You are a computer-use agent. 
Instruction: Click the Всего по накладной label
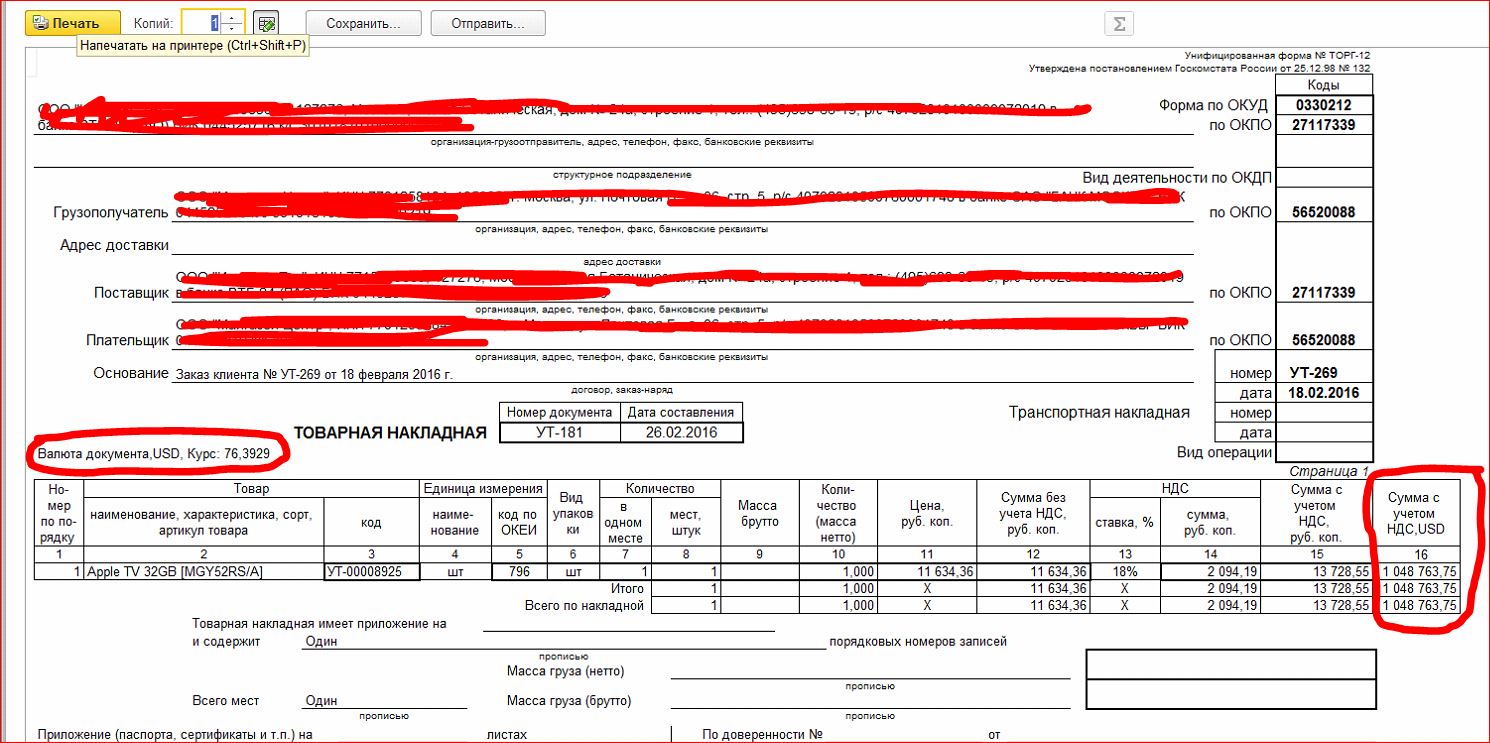tap(584, 606)
